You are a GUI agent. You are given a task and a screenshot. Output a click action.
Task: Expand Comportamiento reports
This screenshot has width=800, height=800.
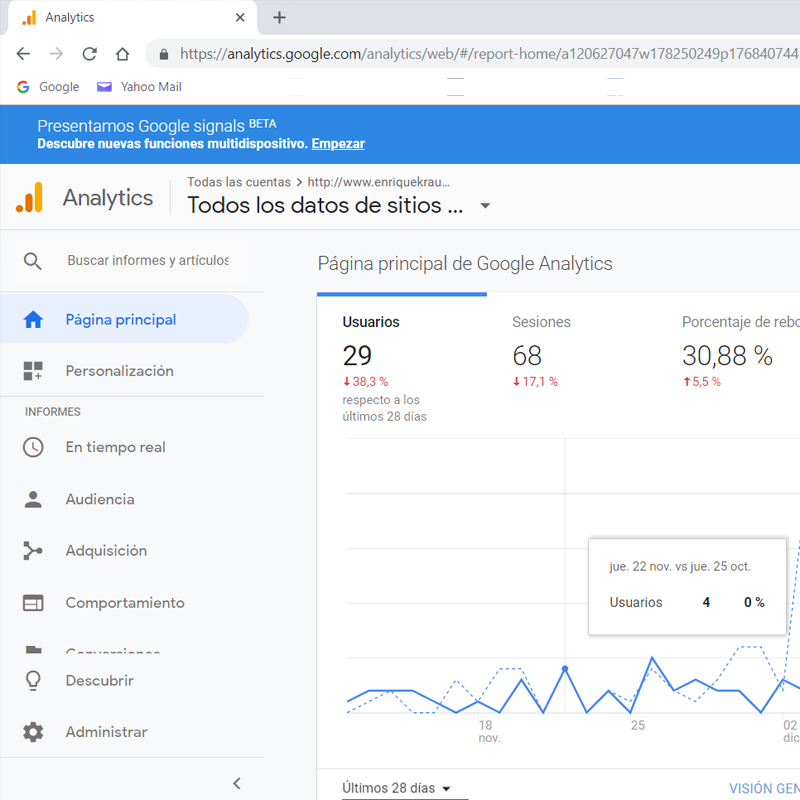point(125,603)
